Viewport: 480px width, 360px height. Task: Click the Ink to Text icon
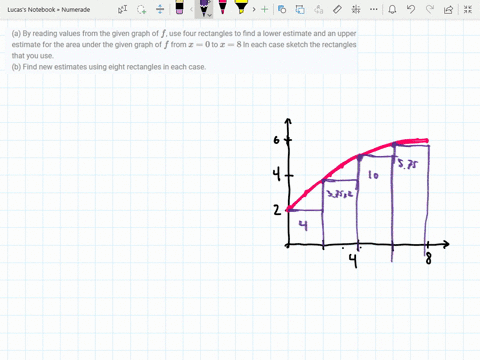click(x=319, y=9)
